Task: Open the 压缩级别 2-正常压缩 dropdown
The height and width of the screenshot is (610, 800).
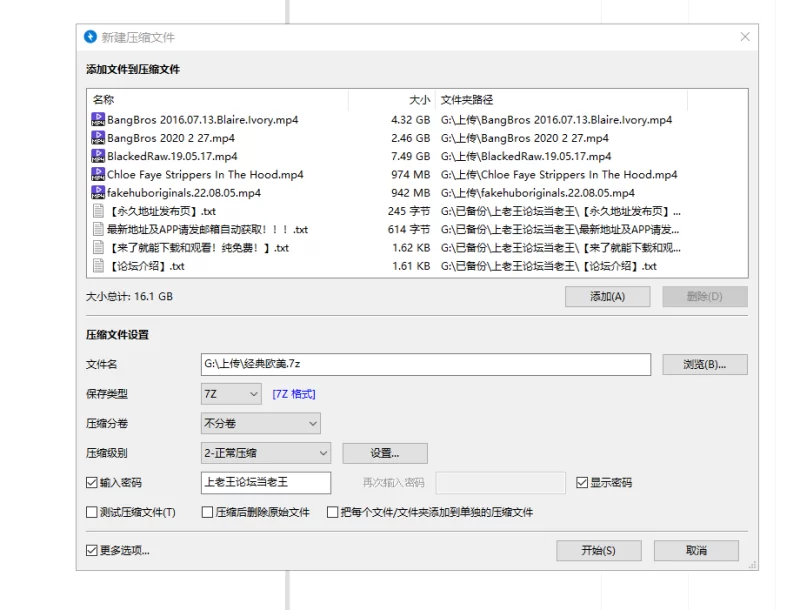Action: click(266, 453)
